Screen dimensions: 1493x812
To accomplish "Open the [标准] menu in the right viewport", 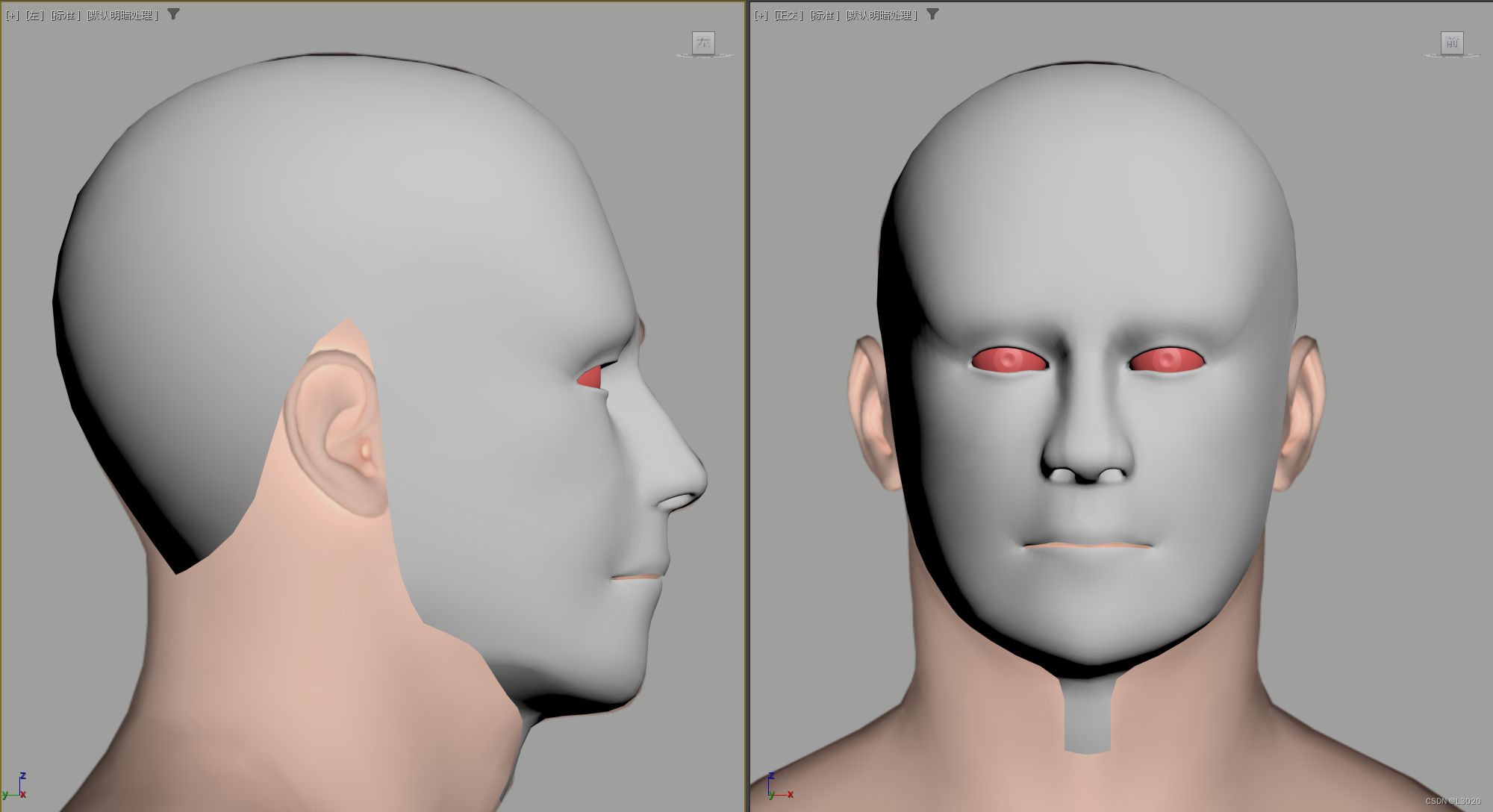I will [825, 15].
